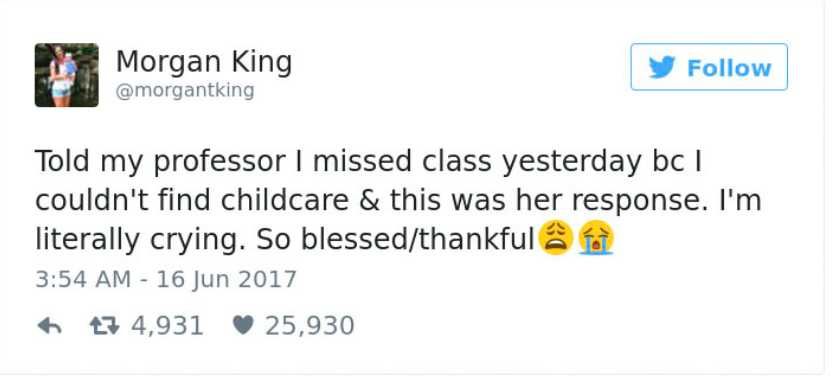Open the Morgan King display name link
The image size is (833, 386).
pyautogui.click(x=204, y=63)
